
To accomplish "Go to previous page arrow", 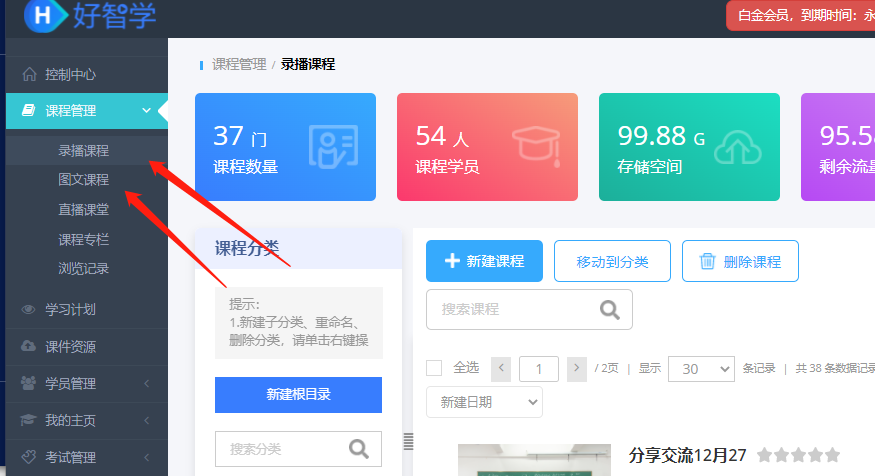I will click(501, 369).
